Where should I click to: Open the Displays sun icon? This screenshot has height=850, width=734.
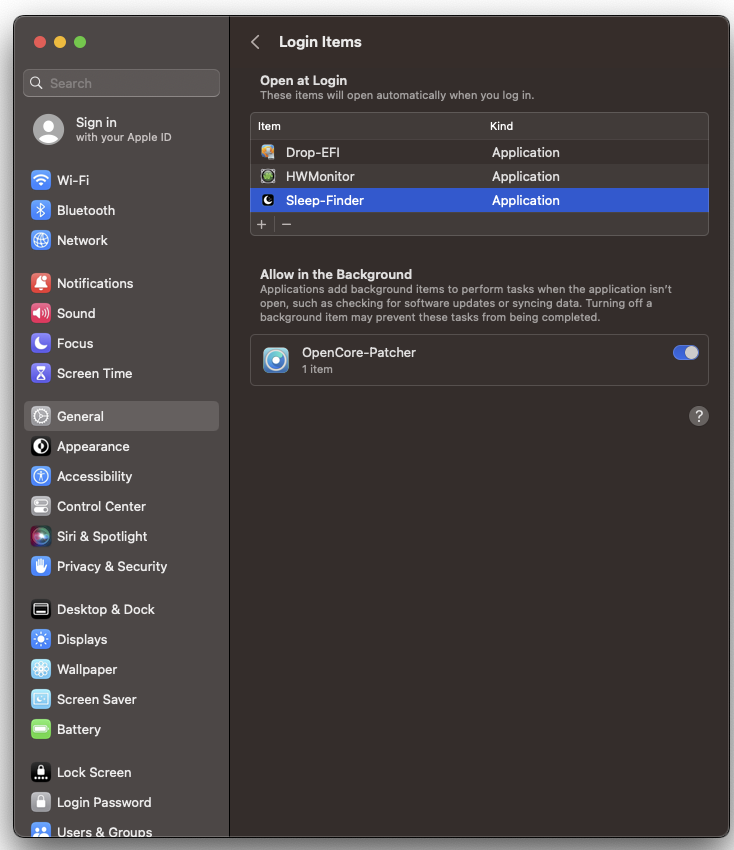click(41, 640)
